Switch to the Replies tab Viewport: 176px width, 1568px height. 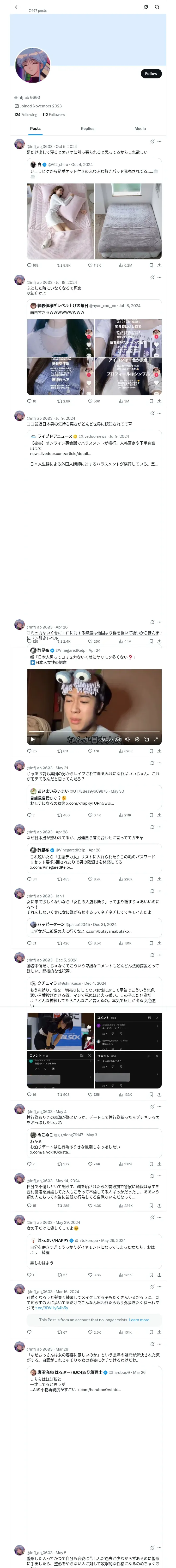87,128
